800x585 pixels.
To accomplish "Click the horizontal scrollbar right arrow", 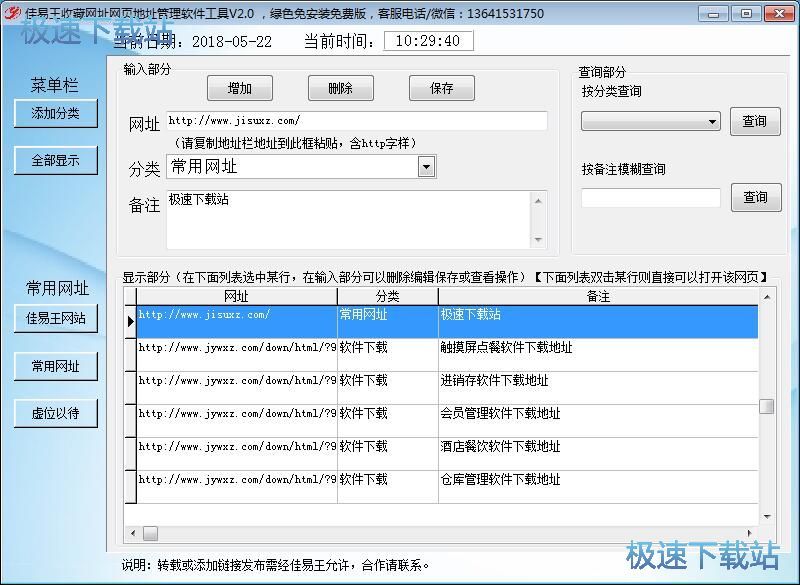I will 749,533.
